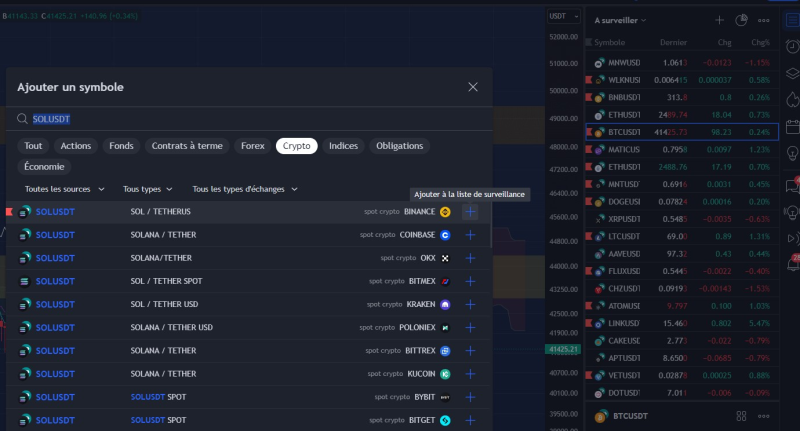Open calendar icon in right sidebar

[792, 126]
